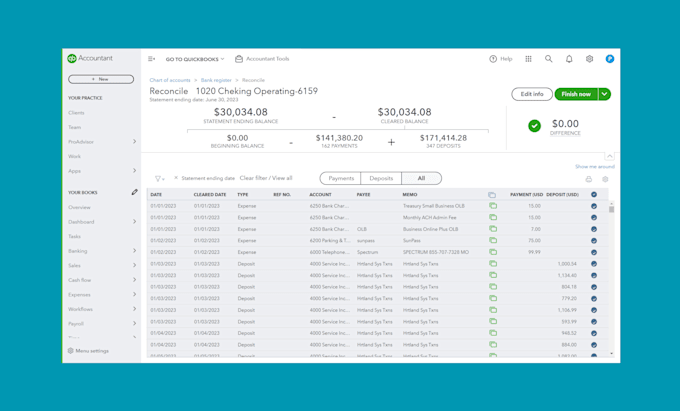Switch to the Payments tab
680x411 pixels.
[x=341, y=178]
